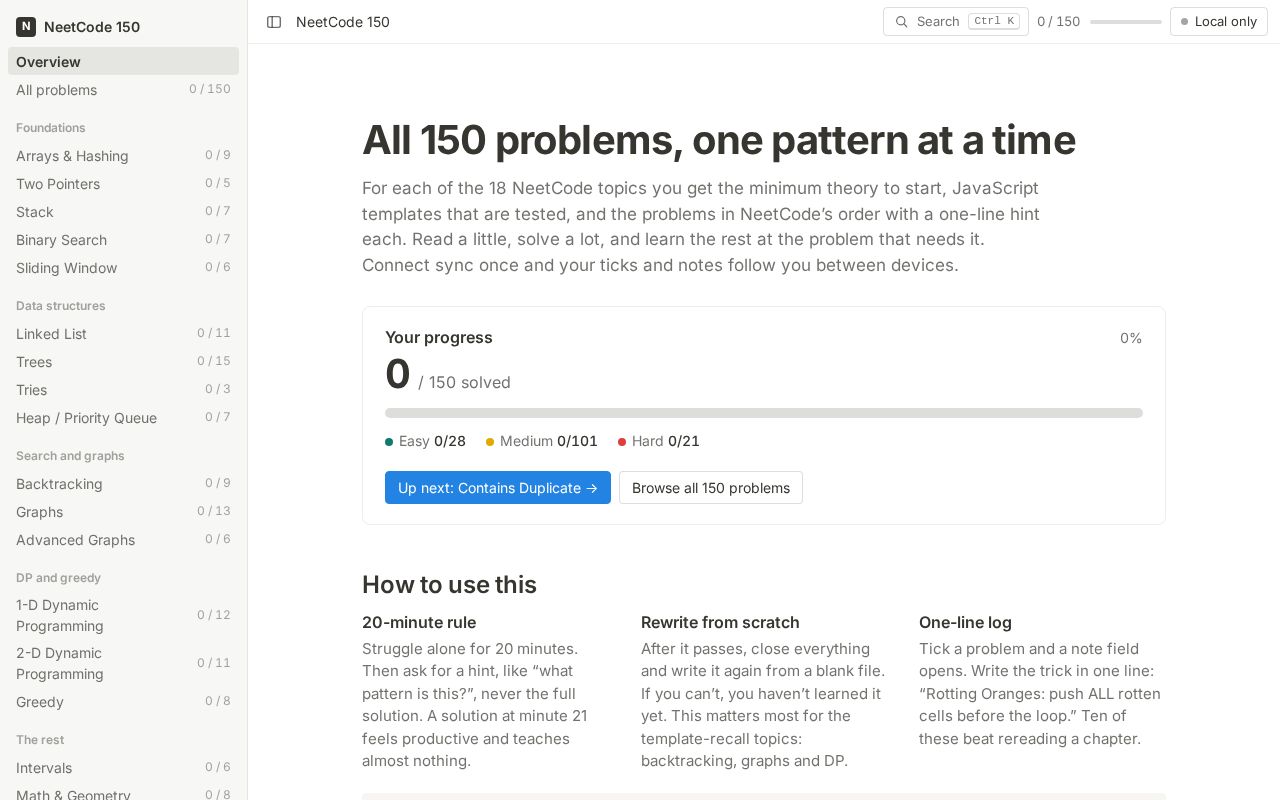Image resolution: width=1280 pixels, height=800 pixels.
Task: Go to the Binary Search topic
Action: click(123, 240)
